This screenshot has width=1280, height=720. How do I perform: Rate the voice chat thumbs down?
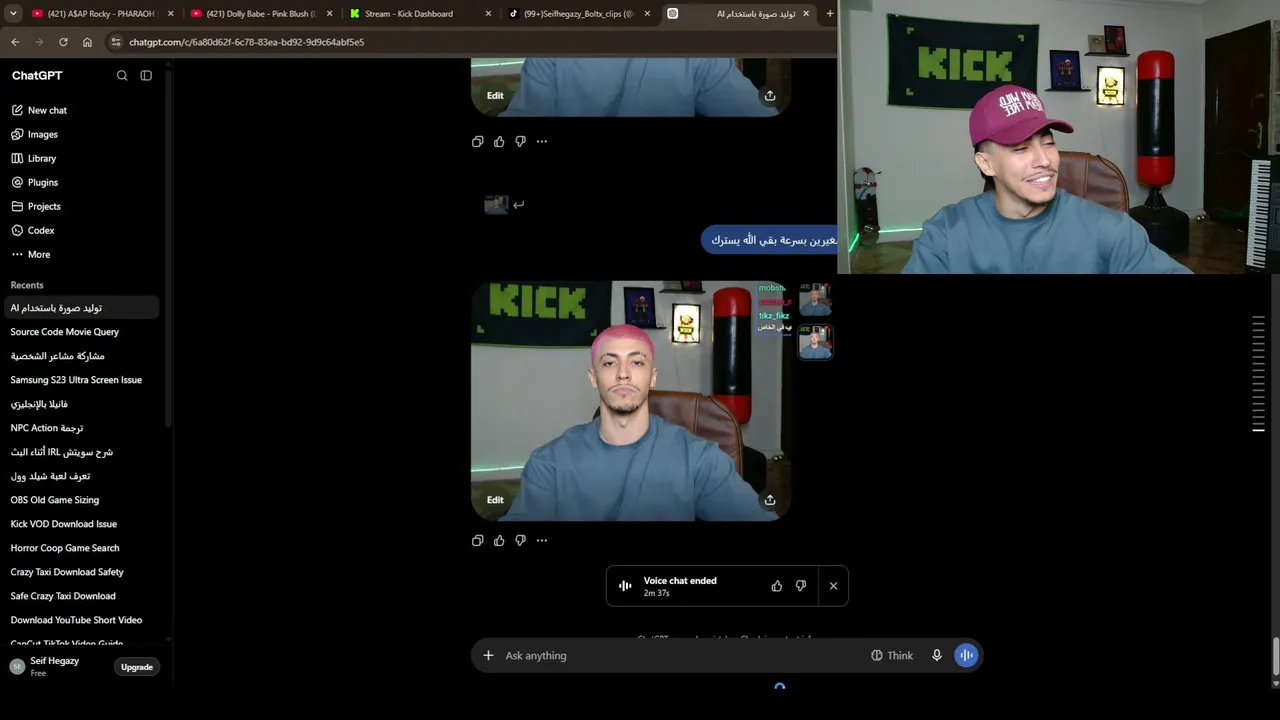[x=801, y=586]
